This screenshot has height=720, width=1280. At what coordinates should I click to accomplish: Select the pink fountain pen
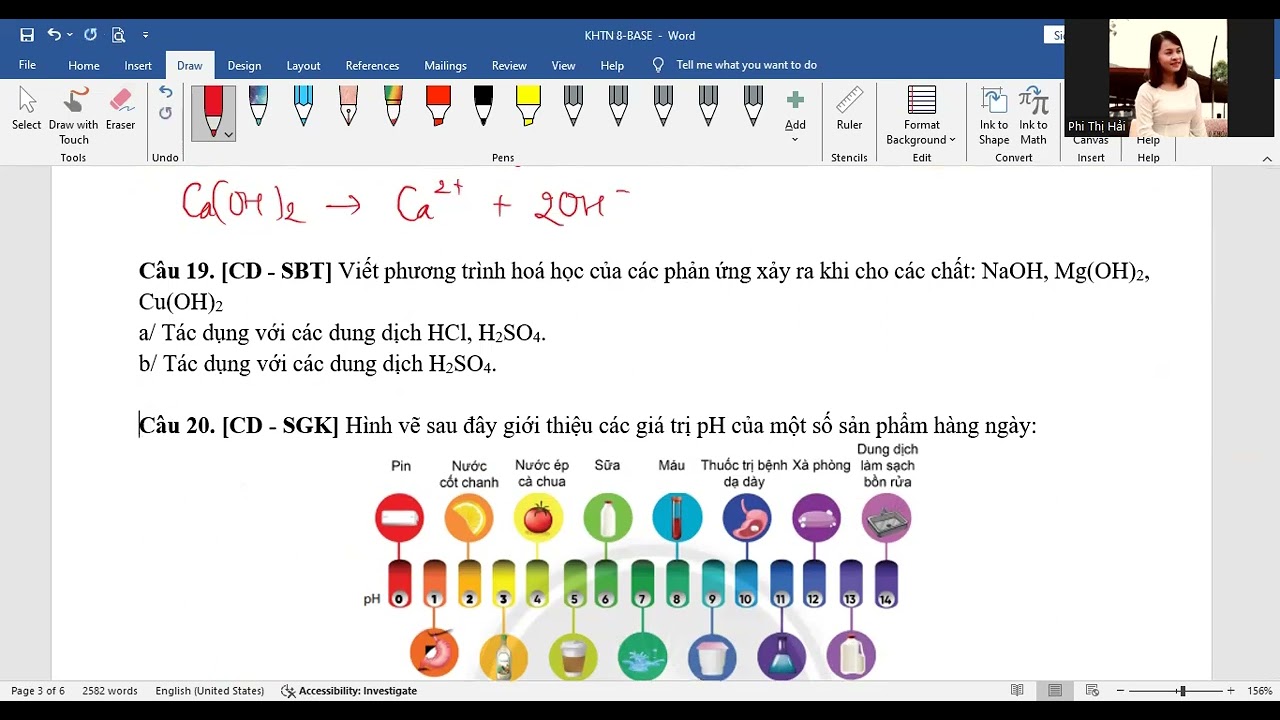pyautogui.click(x=348, y=106)
